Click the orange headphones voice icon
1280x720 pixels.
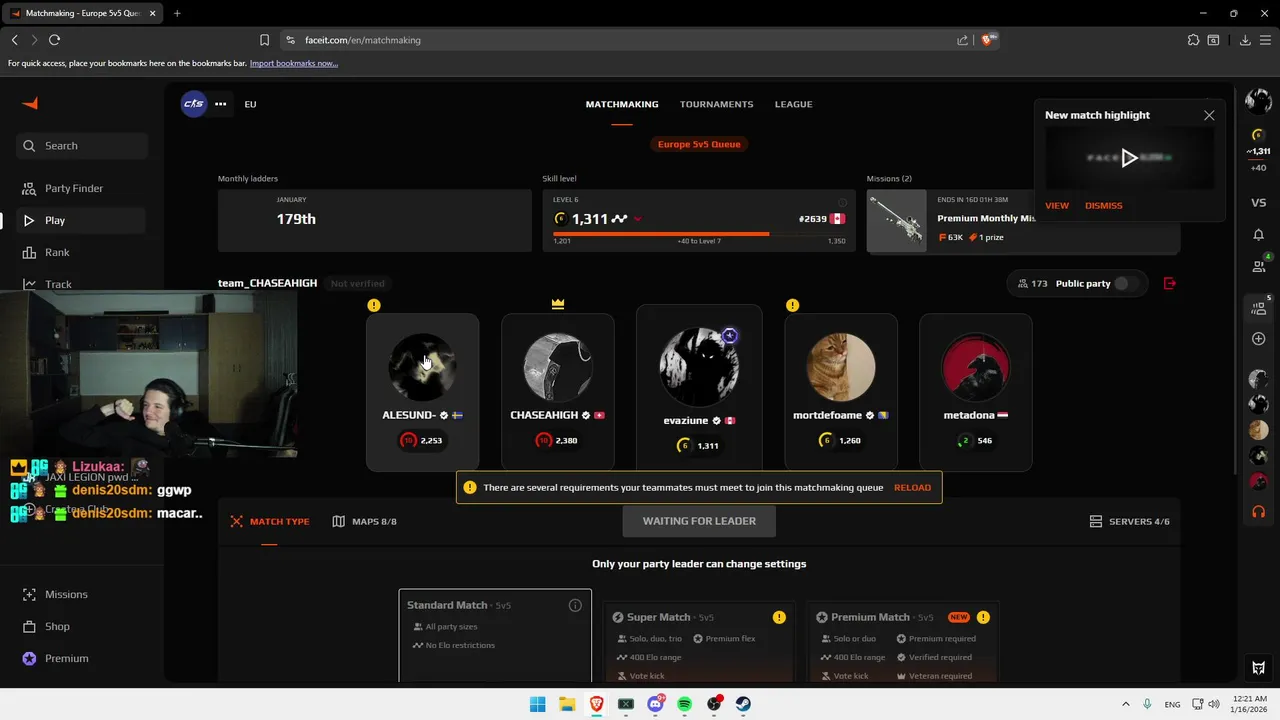(1259, 511)
